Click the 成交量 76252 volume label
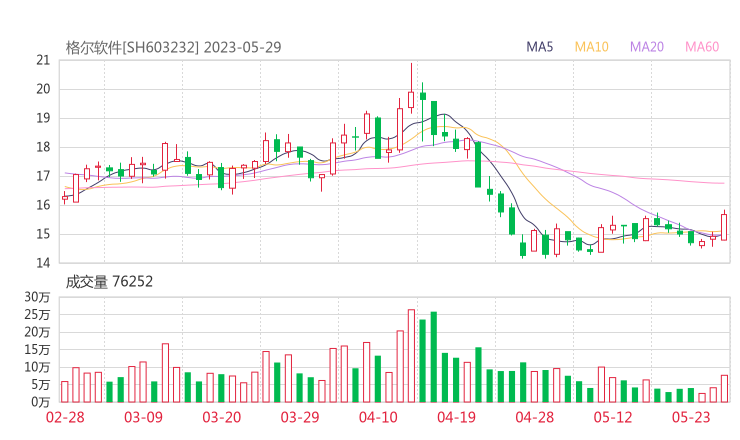This screenshot has width=740, height=440. click(x=109, y=281)
